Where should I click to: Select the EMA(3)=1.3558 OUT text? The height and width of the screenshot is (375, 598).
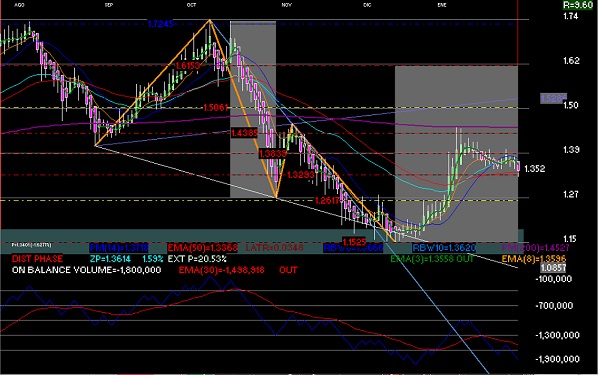point(431,259)
